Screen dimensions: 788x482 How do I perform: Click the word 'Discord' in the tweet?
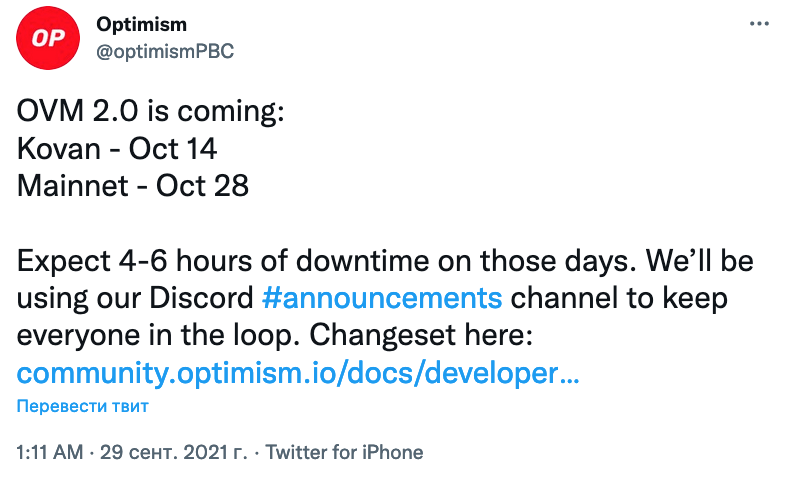click(202, 298)
